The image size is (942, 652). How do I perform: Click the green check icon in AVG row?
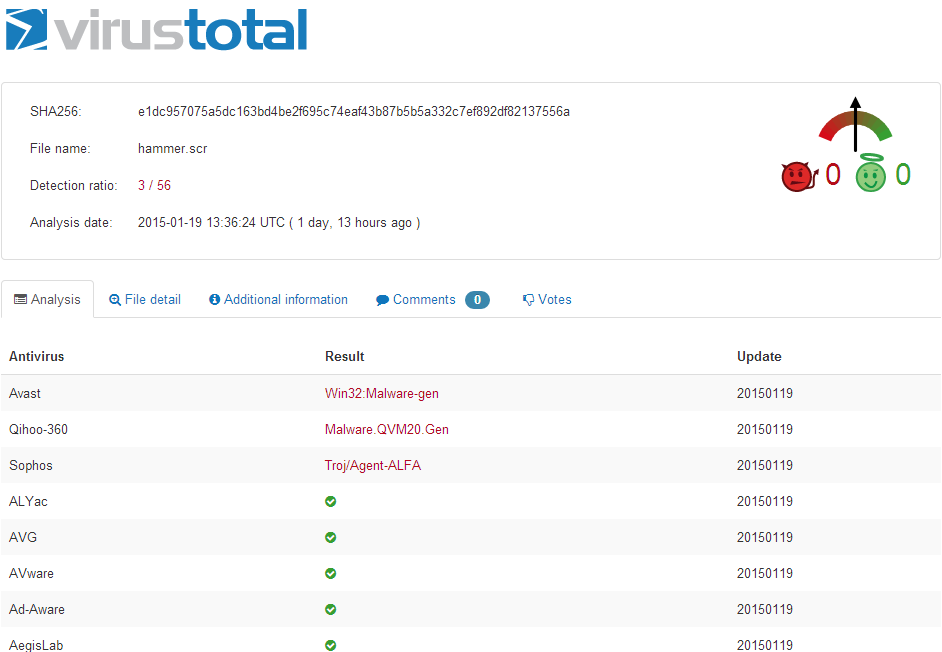(330, 537)
